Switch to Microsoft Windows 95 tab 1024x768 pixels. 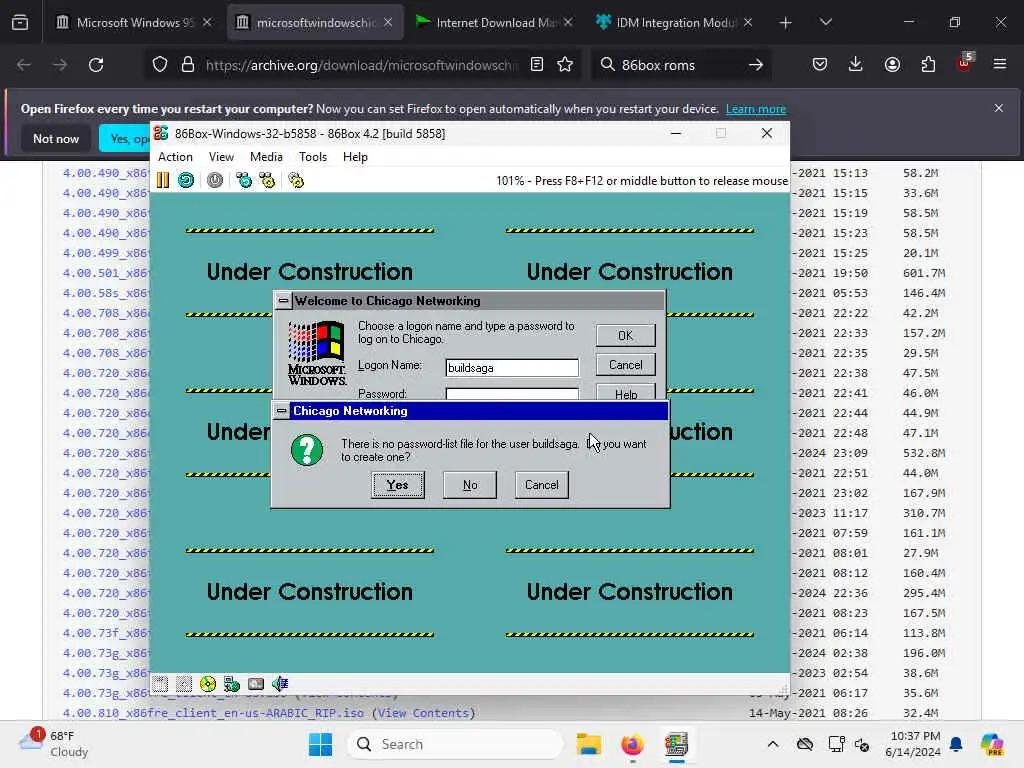(x=134, y=23)
